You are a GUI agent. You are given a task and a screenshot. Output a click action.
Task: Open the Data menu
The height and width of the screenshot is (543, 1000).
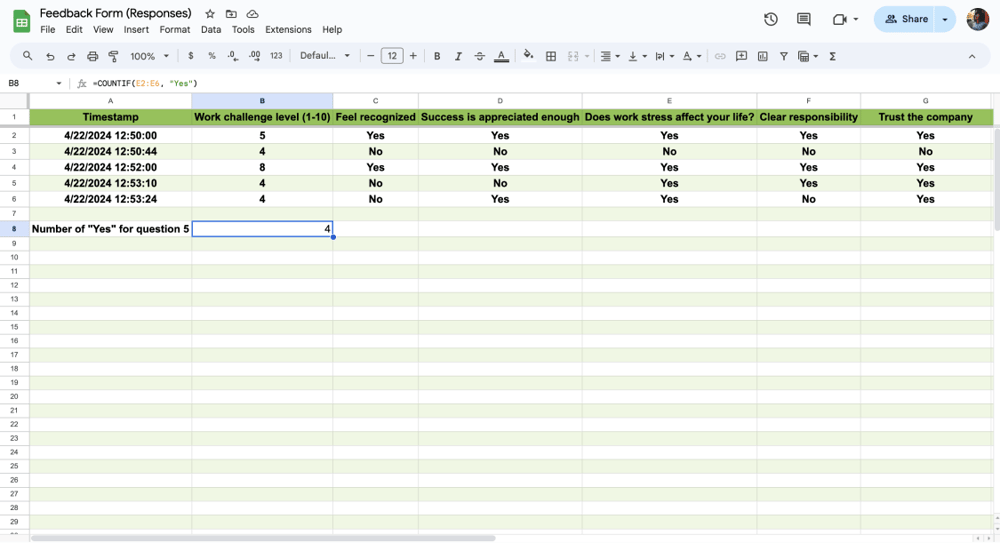tap(211, 30)
